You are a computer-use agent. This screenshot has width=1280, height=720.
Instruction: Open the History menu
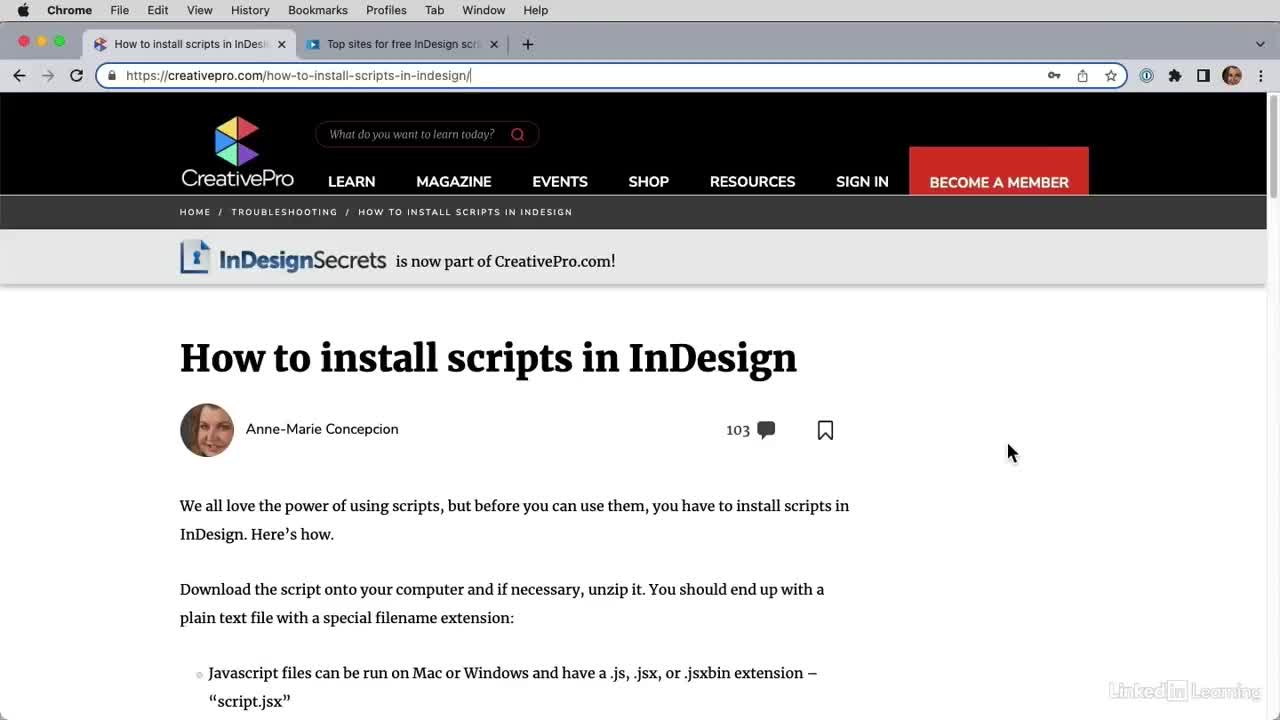tap(250, 10)
